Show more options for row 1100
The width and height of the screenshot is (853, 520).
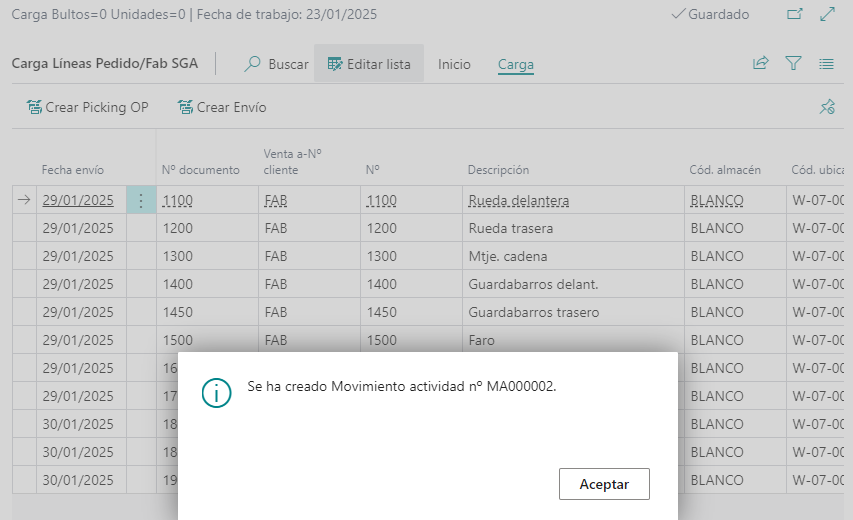pos(141,201)
